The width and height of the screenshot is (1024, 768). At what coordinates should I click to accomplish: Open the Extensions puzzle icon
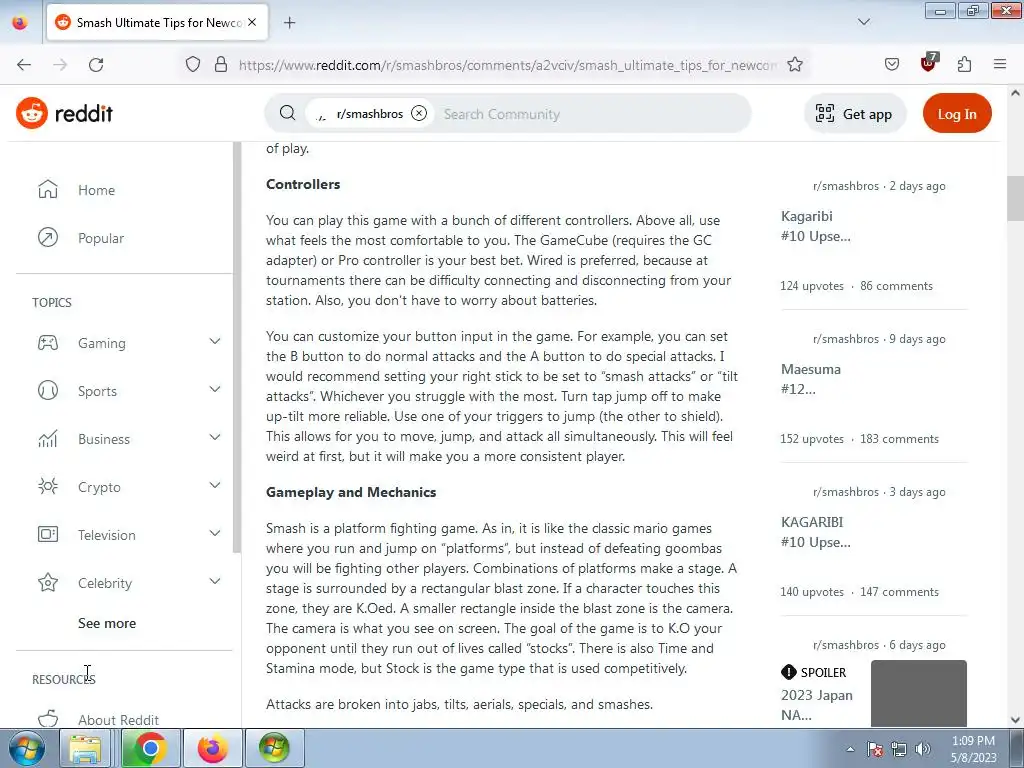click(x=964, y=64)
